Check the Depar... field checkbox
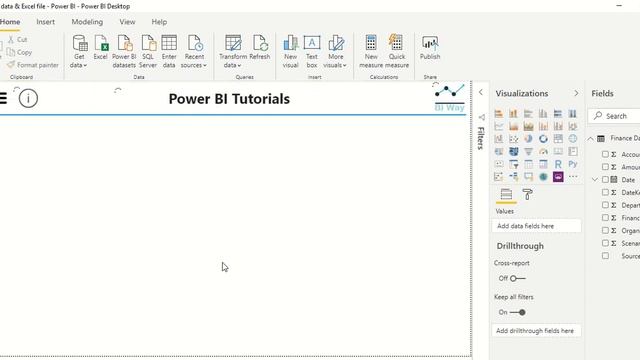The height and width of the screenshot is (360, 640). pyautogui.click(x=605, y=205)
